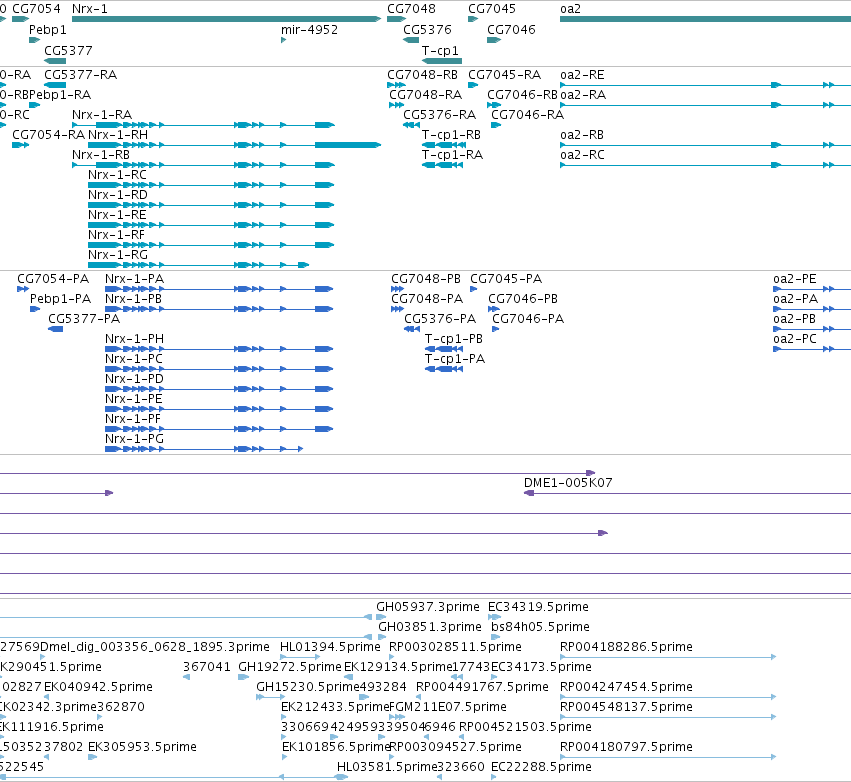Select the EK305953.5prime EST label
Viewport: 851px width, 782px height.
(142, 746)
